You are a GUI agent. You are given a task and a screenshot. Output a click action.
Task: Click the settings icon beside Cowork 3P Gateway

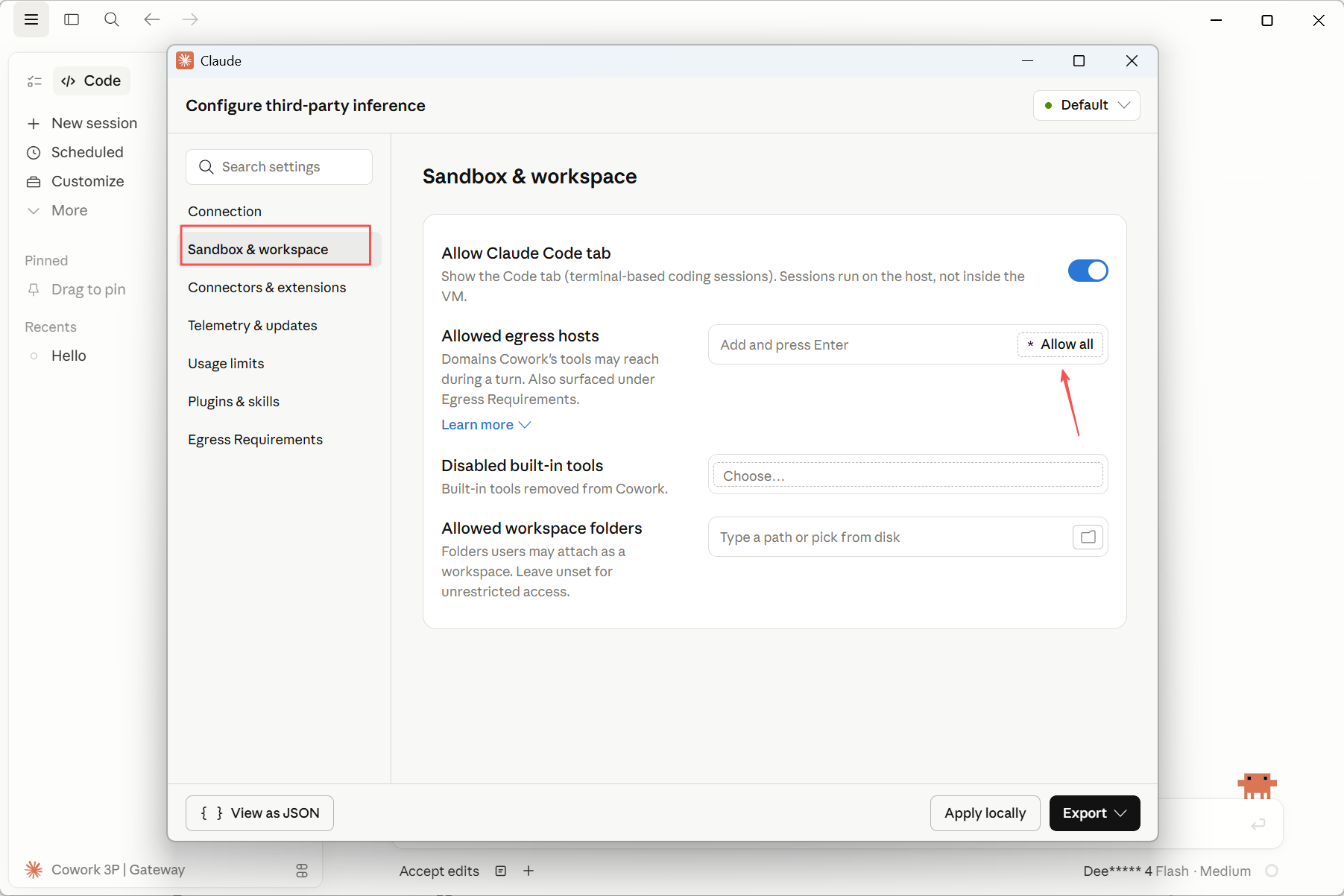pos(302,870)
